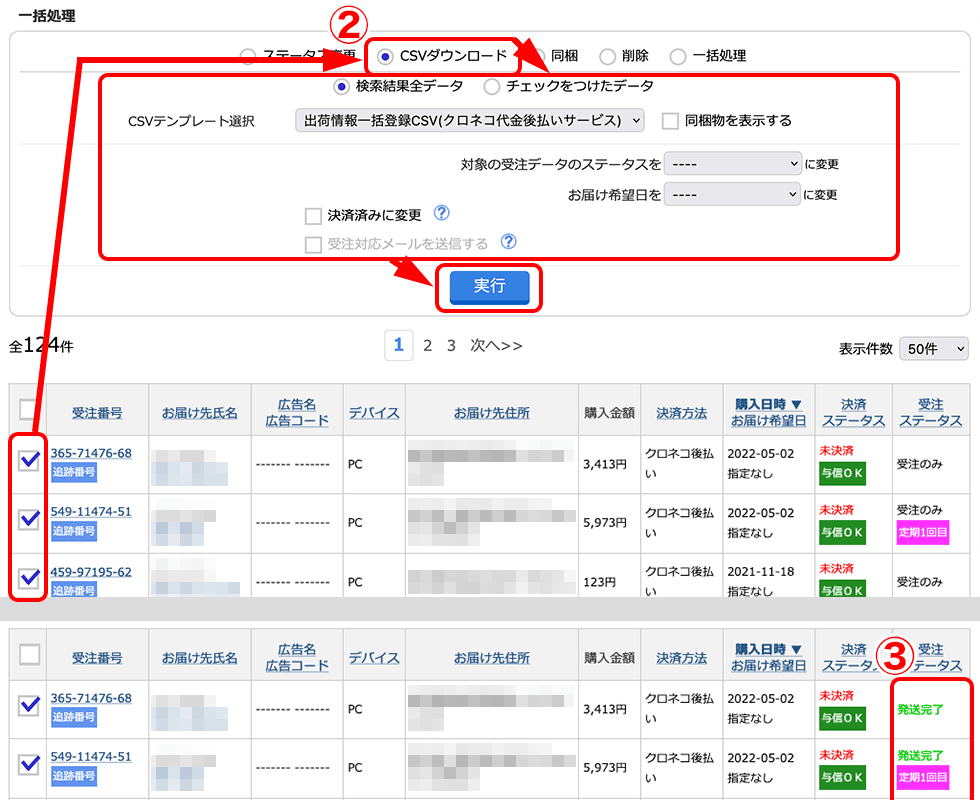This screenshot has width=980, height=800.
Task: Select the 一括処理 radio option
Action: click(678, 57)
